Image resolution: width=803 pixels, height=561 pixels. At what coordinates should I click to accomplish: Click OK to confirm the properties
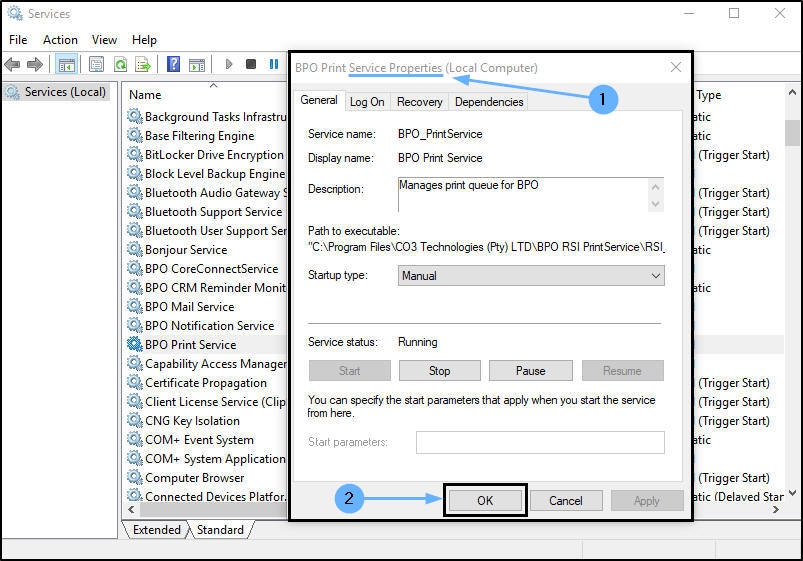[x=484, y=501]
